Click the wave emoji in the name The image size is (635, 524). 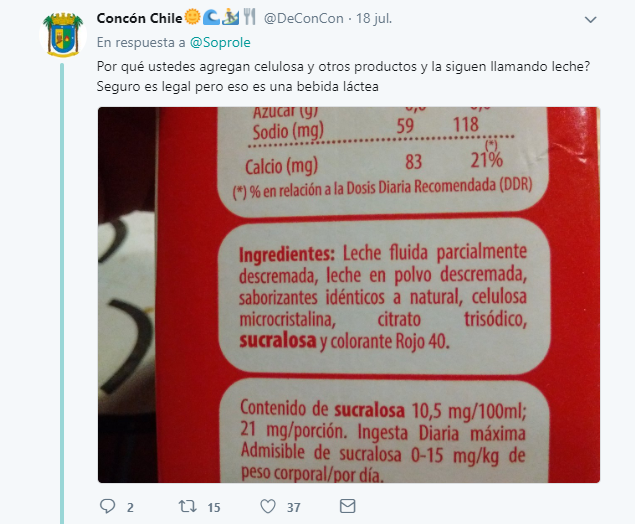click(x=211, y=17)
